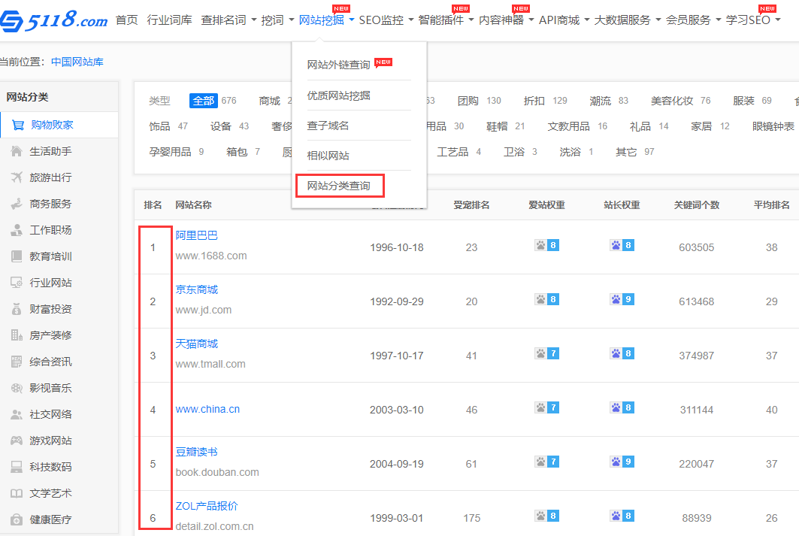Viewport: 799px width, 536px height.
Task: Click the monitor icon beside 行业网站
Action: click(x=17, y=283)
